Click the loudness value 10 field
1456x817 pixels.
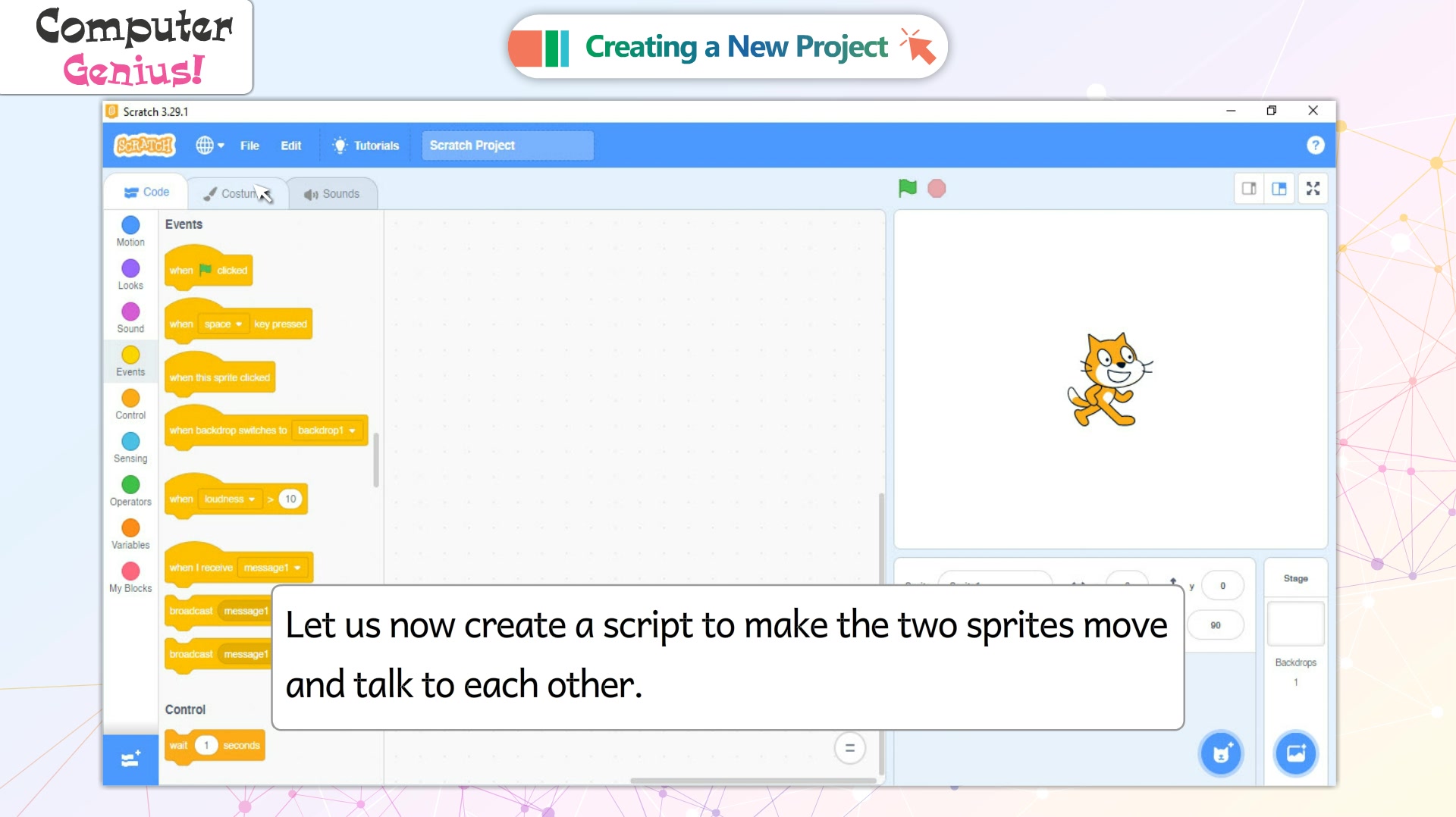(x=290, y=499)
